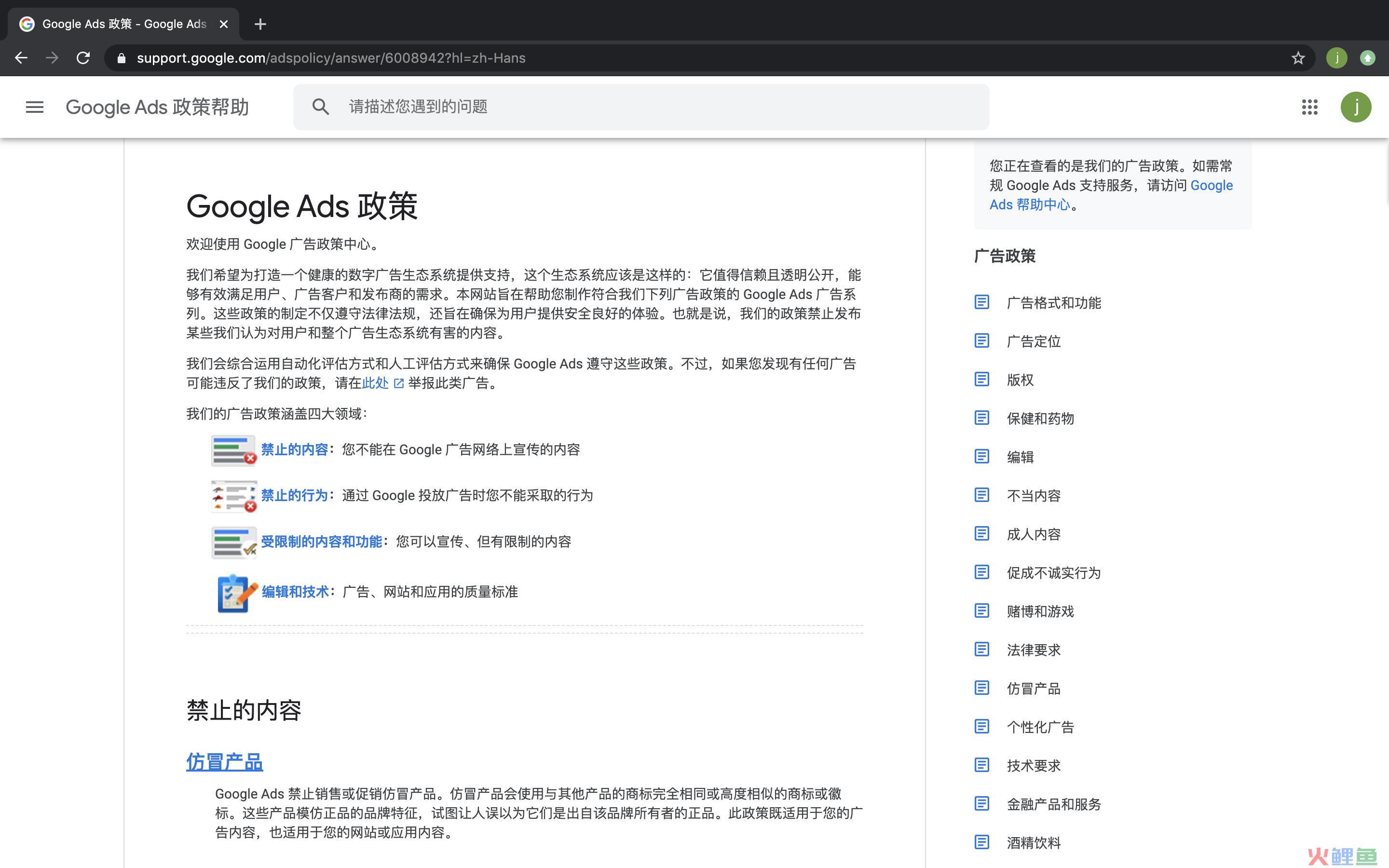Click the search magnifier icon
The height and width of the screenshot is (868, 1389).
coord(320,107)
